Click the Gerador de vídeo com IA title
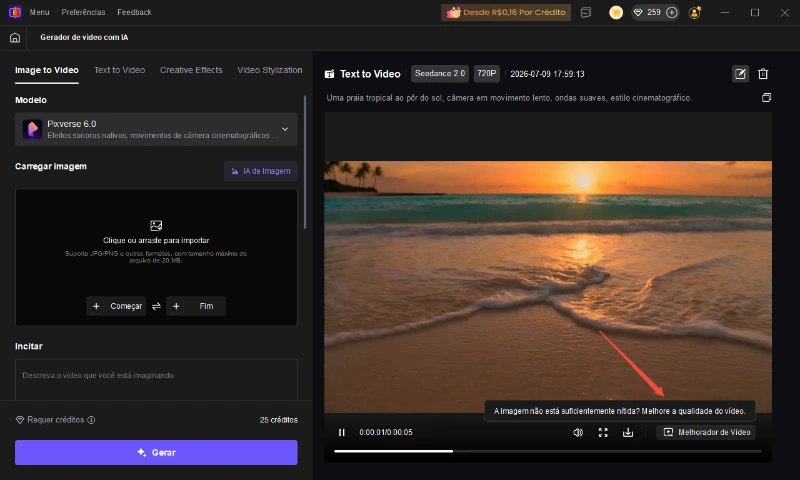This screenshot has width=800, height=480. point(84,37)
